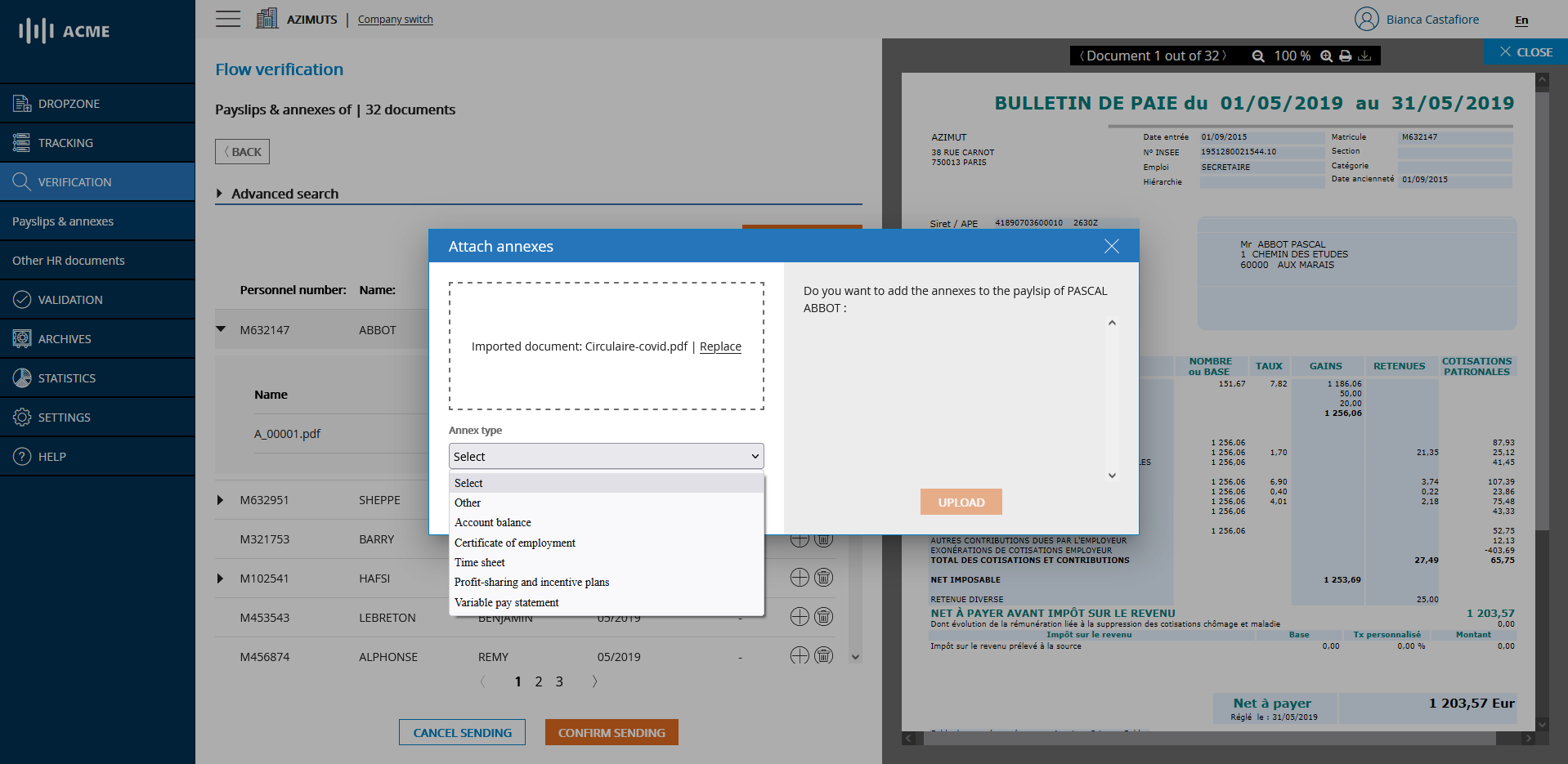Image resolution: width=1568 pixels, height=764 pixels.
Task: Zoom out the document preview
Action: click(1258, 56)
